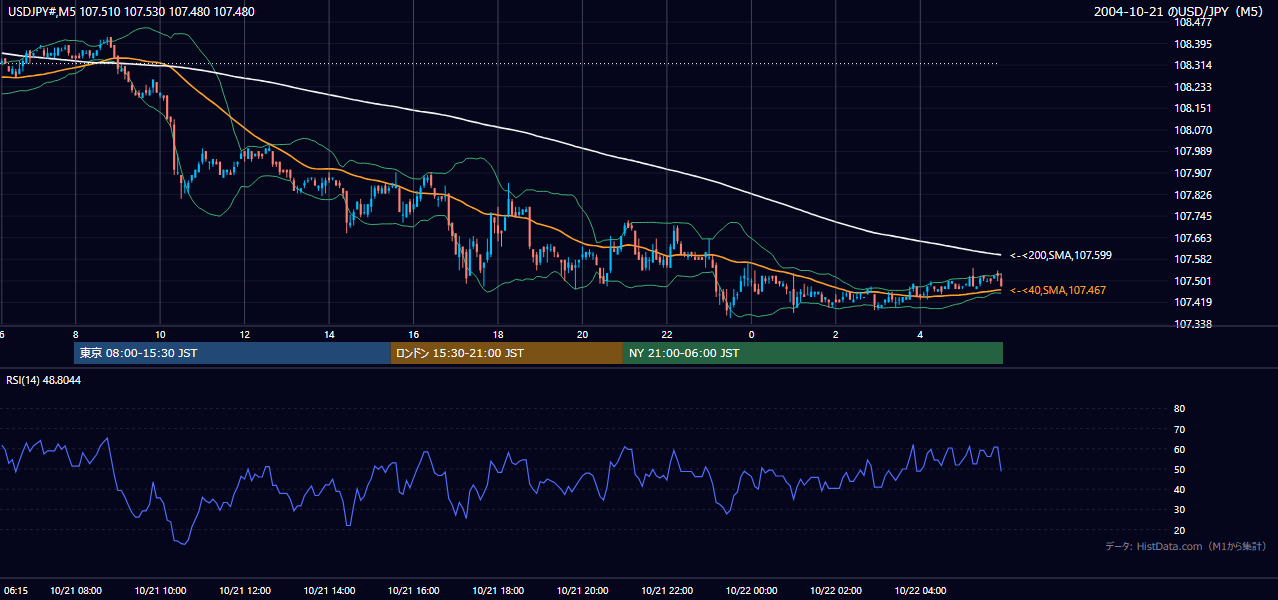The height and width of the screenshot is (600, 1278).
Task: Click hour marker 10 under the price chart
Action: coord(160,334)
